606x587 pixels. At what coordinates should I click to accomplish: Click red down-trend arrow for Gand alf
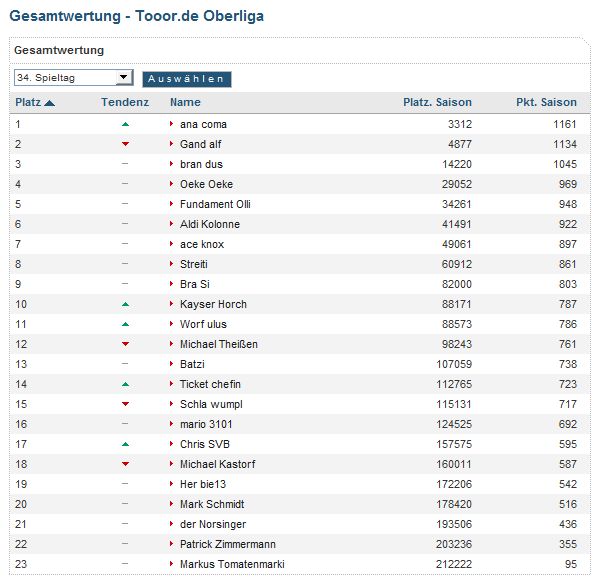click(x=125, y=144)
